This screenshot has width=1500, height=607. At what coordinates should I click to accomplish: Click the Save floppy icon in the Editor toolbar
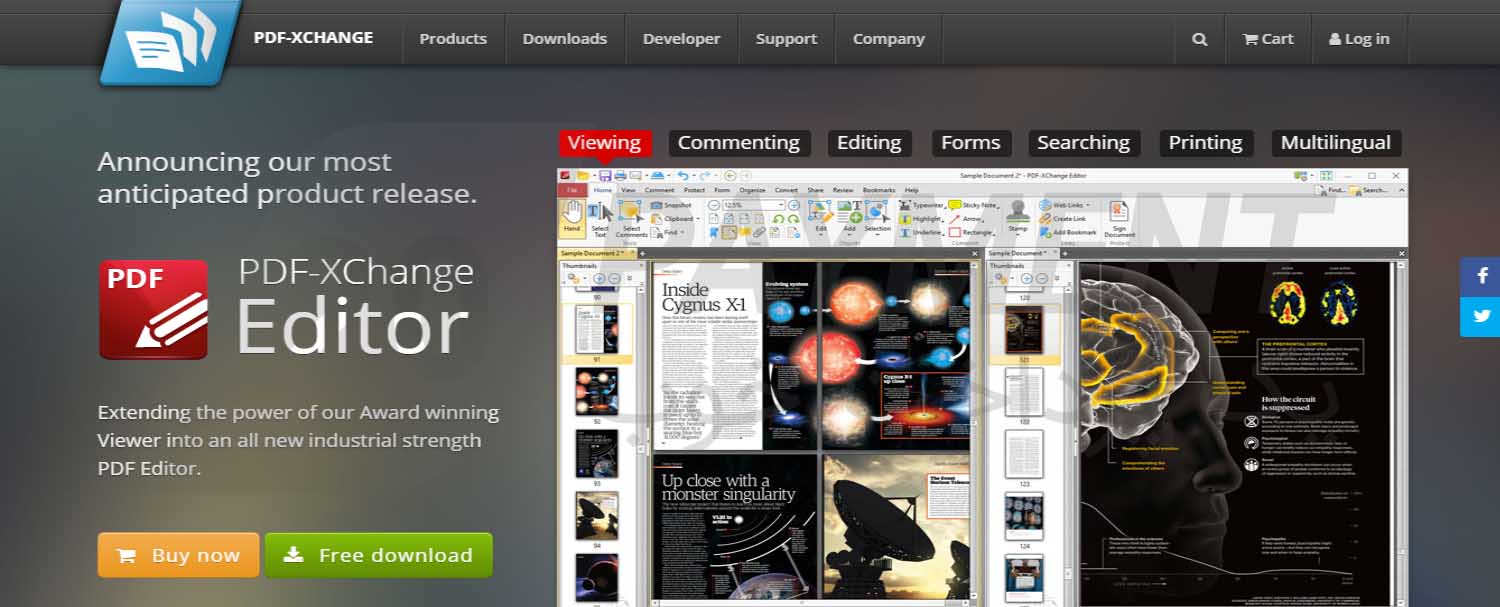(x=605, y=176)
